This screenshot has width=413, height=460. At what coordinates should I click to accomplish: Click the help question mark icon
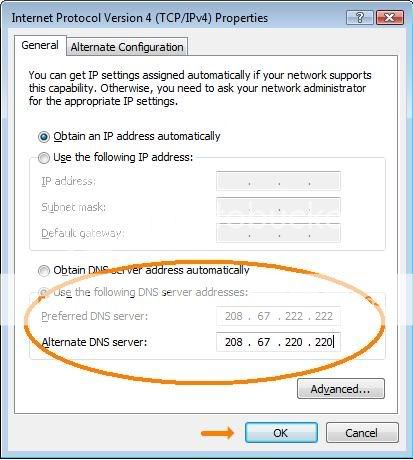point(360,17)
